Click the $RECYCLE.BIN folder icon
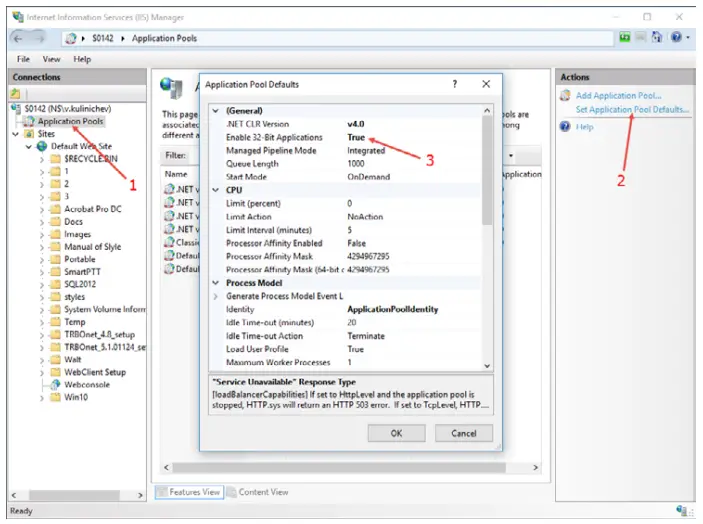This screenshot has height=524, width=703. [x=55, y=159]
